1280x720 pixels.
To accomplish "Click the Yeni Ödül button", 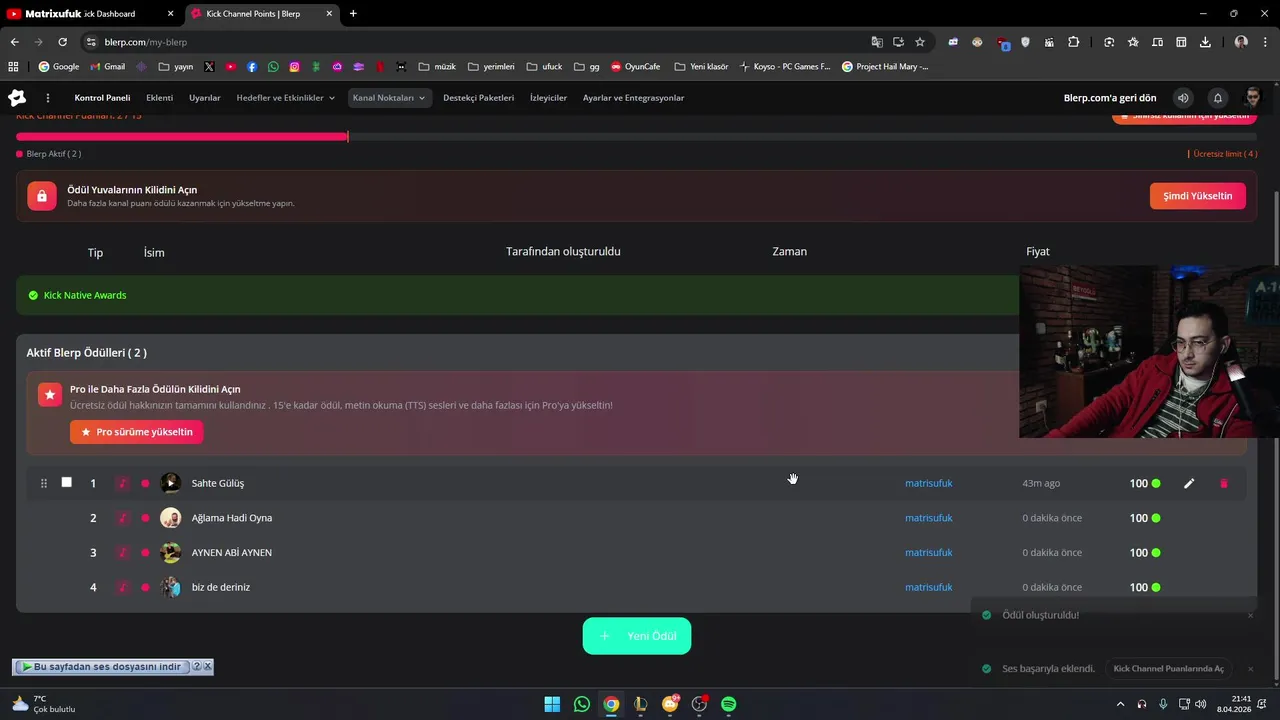I will 637,636.
